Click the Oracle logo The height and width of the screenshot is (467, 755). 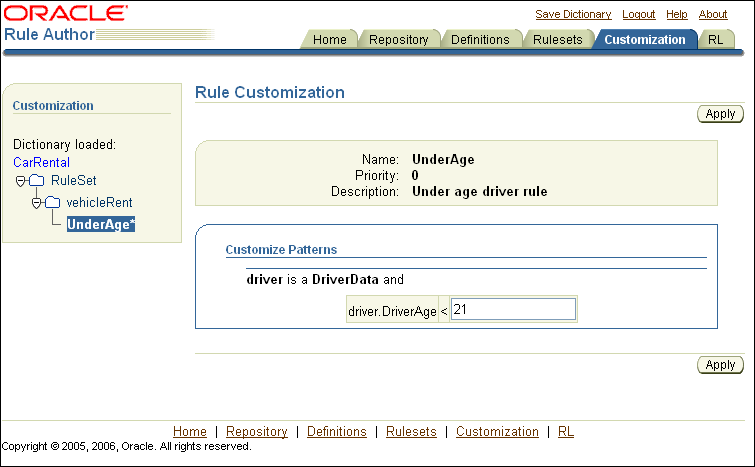(x=66, y=13)
